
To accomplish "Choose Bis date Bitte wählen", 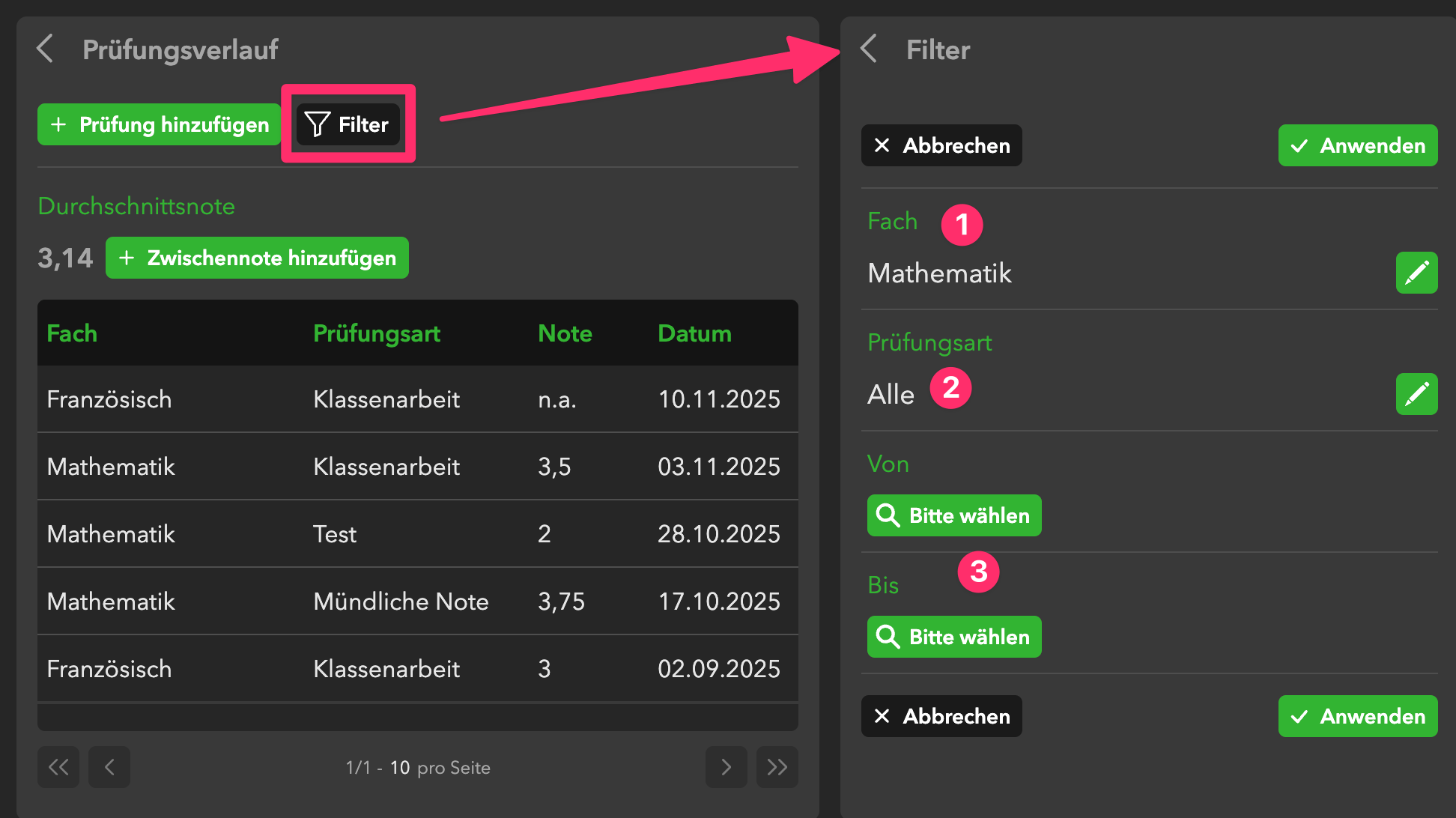I will click(x=953, y=637).
